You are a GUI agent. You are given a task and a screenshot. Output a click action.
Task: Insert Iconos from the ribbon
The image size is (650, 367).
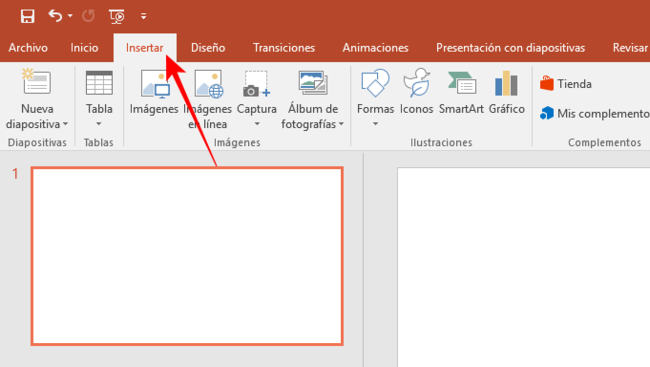(x=417, y=92)
